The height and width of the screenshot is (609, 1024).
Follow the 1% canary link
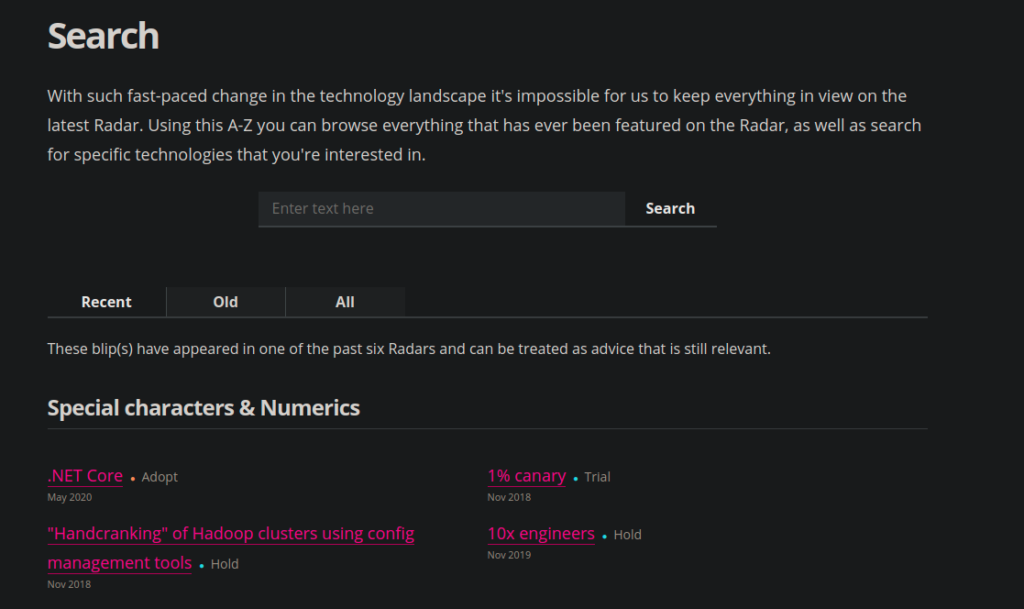click(x=526, y=476)
